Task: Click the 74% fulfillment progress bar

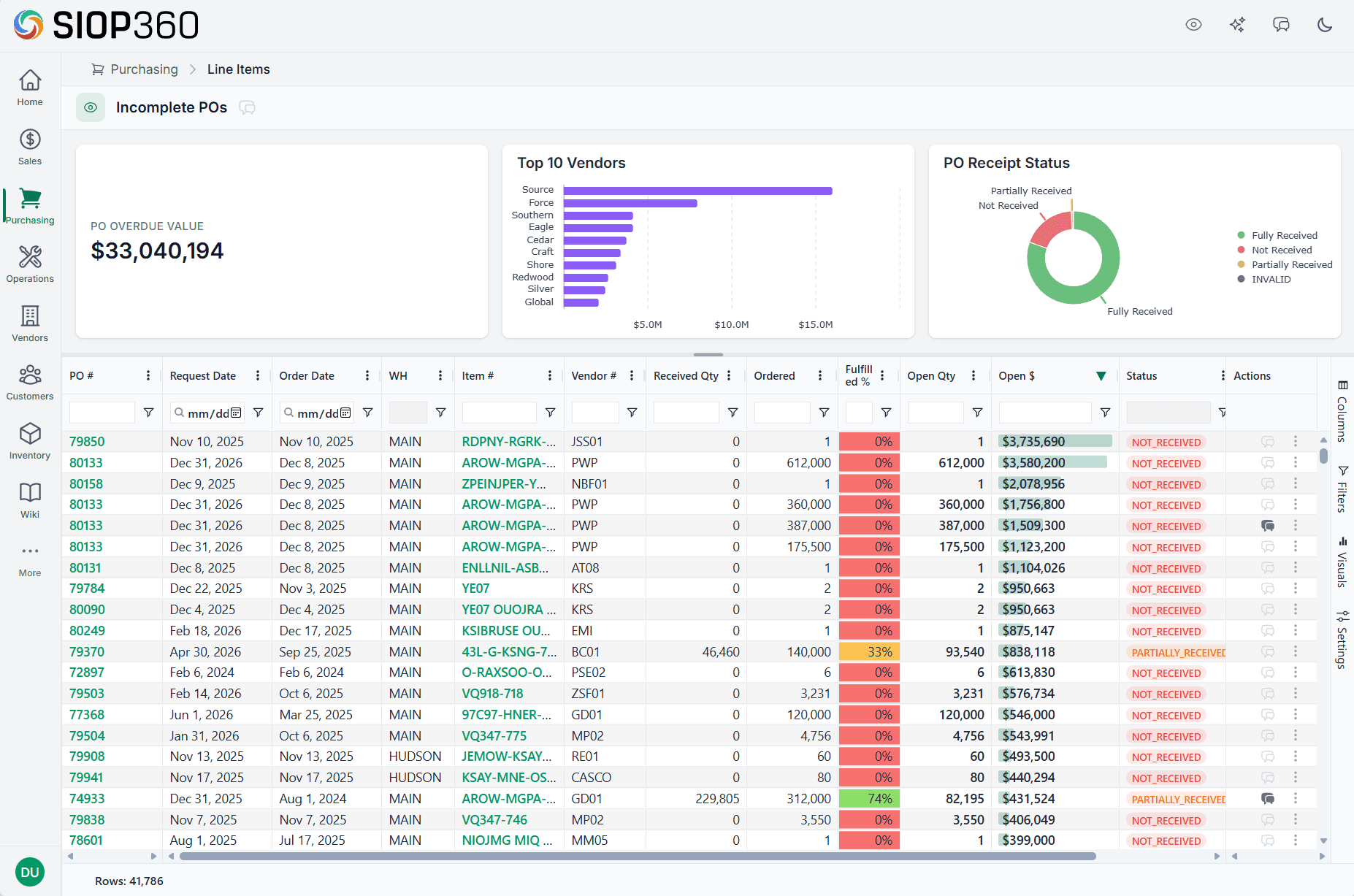Action: (x=869, y=798)
